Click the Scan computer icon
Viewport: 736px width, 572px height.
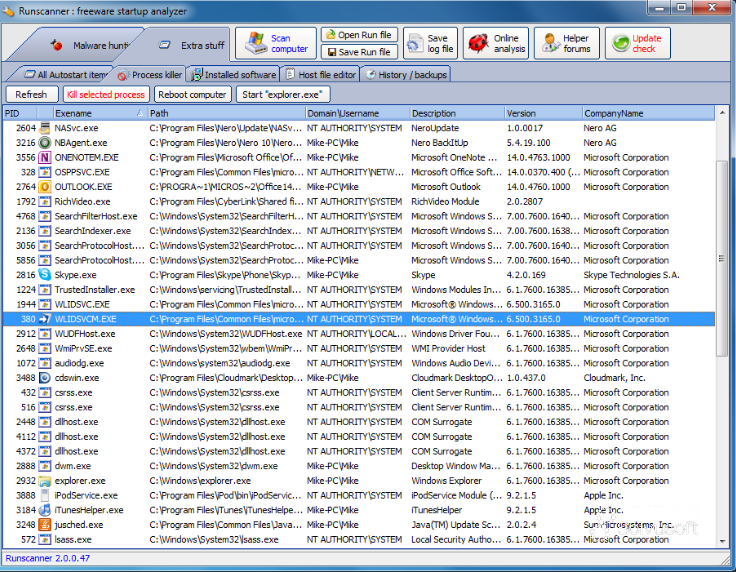(256, 43)
